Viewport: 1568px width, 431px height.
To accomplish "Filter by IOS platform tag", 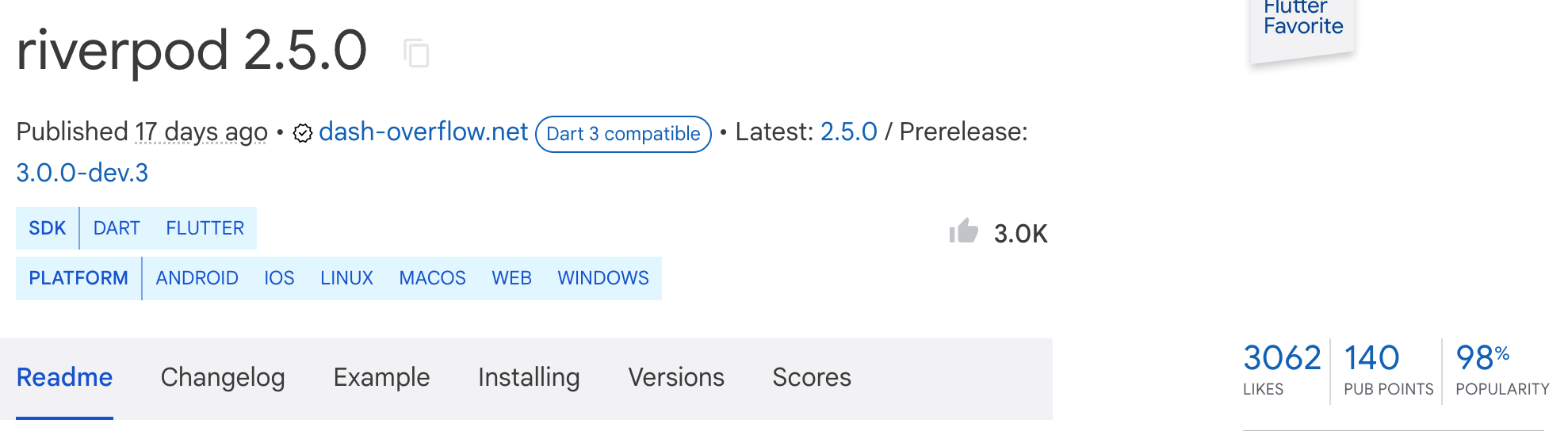I will tap(279, 278).
